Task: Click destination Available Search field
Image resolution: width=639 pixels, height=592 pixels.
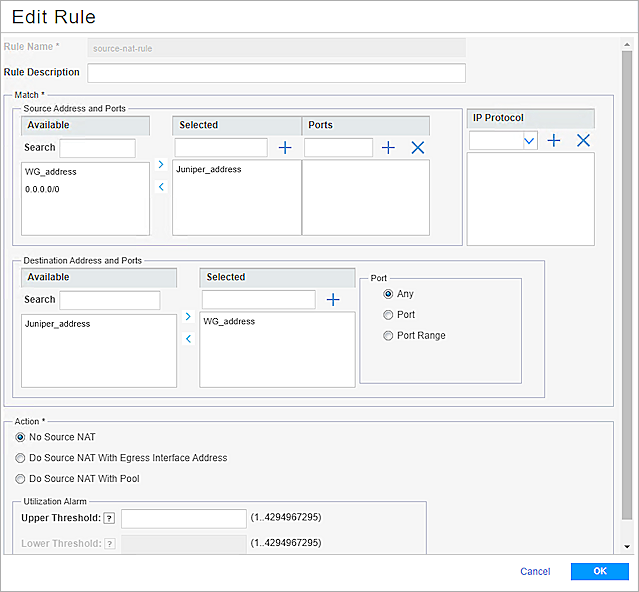Action: pyautogui.click(x=110, y=300)
